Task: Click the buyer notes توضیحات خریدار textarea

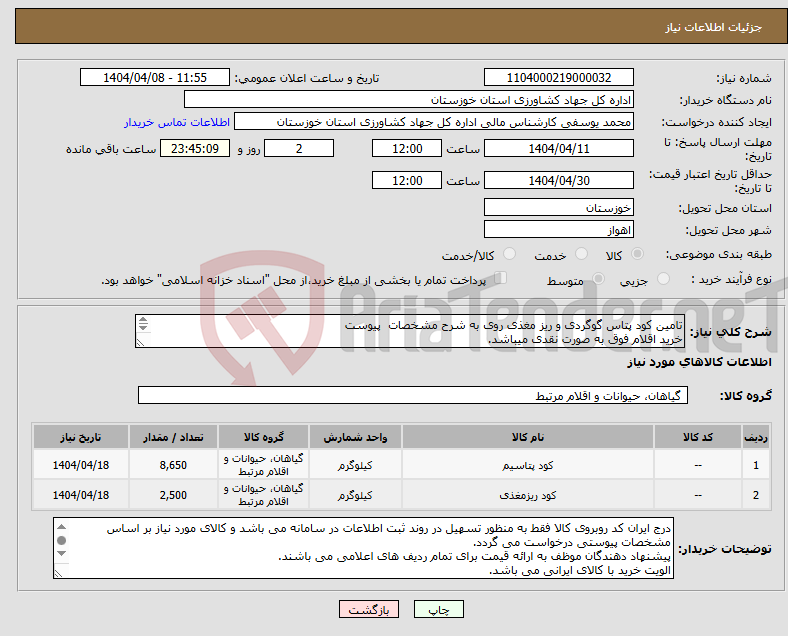Action: (363, 548)
